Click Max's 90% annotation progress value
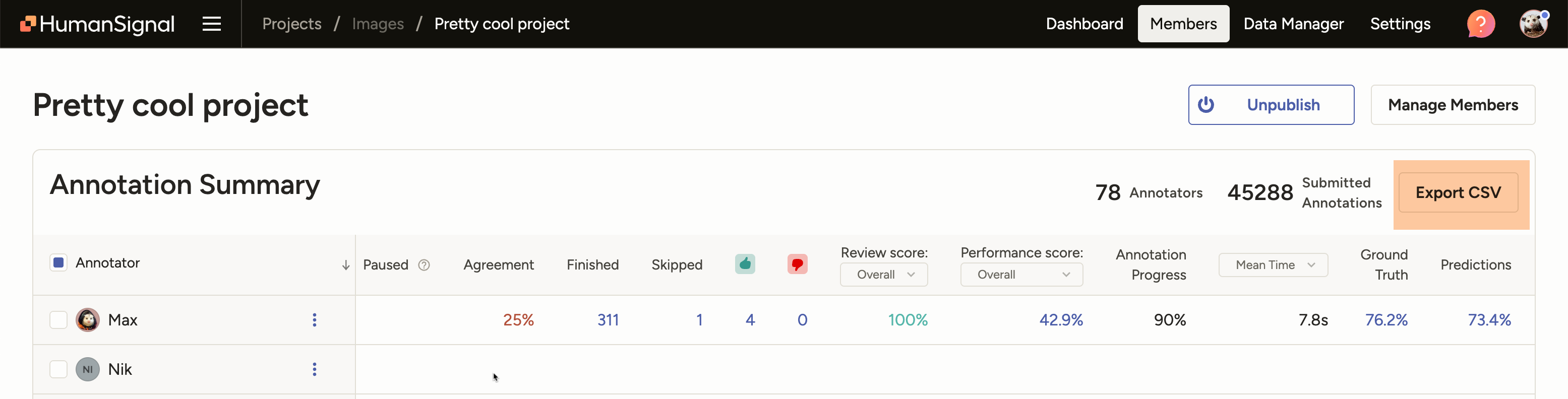The width and height of the screenshot is (1568, 399). tap(1170, 319)
